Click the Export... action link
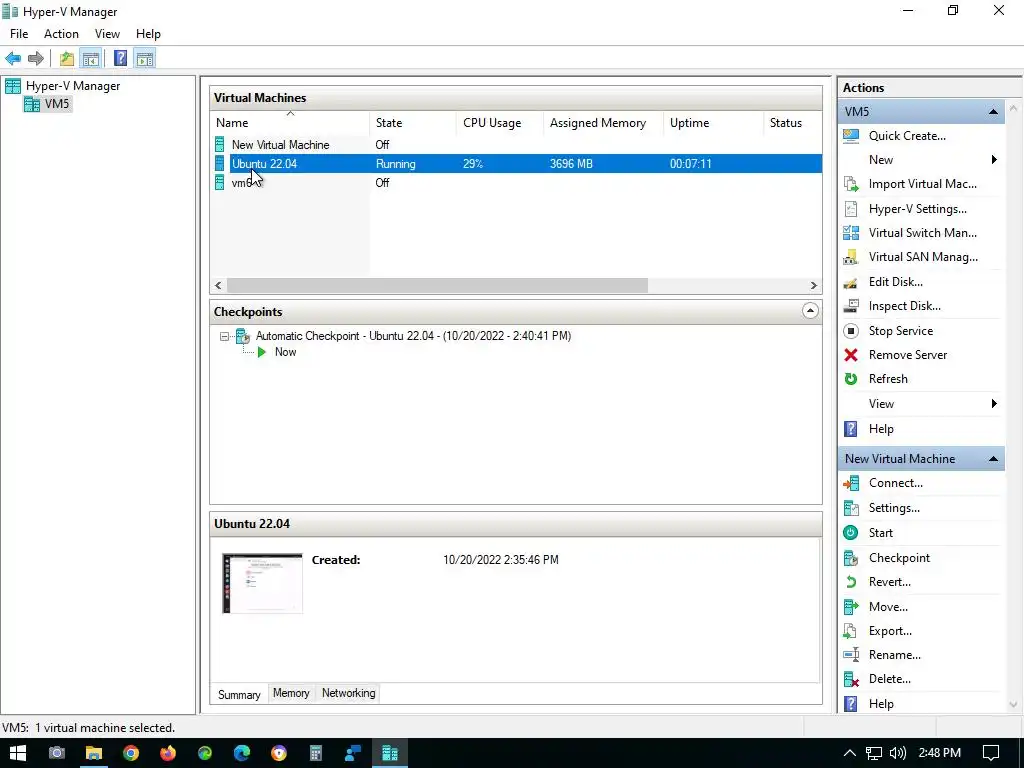 (890, 631)
